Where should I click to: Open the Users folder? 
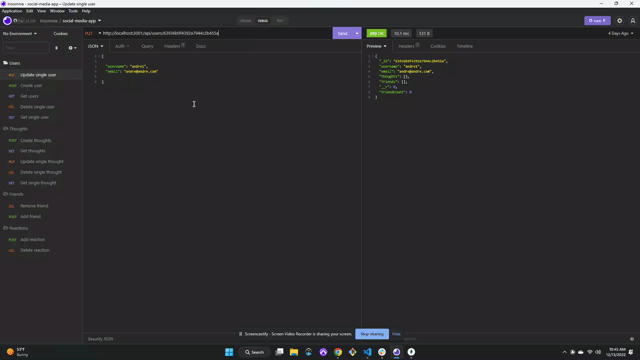pos(11,63)
